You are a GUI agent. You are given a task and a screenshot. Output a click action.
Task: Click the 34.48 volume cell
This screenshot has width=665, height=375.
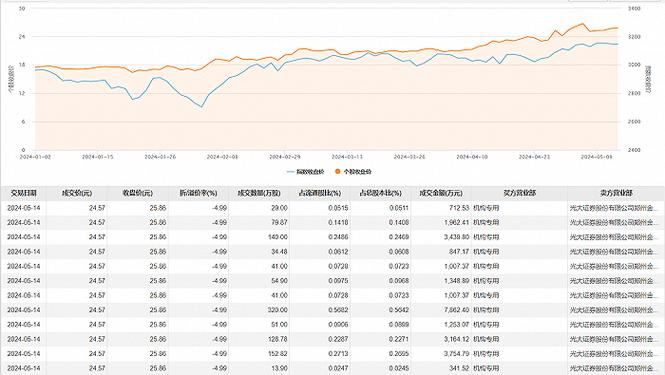coord(279,252)
